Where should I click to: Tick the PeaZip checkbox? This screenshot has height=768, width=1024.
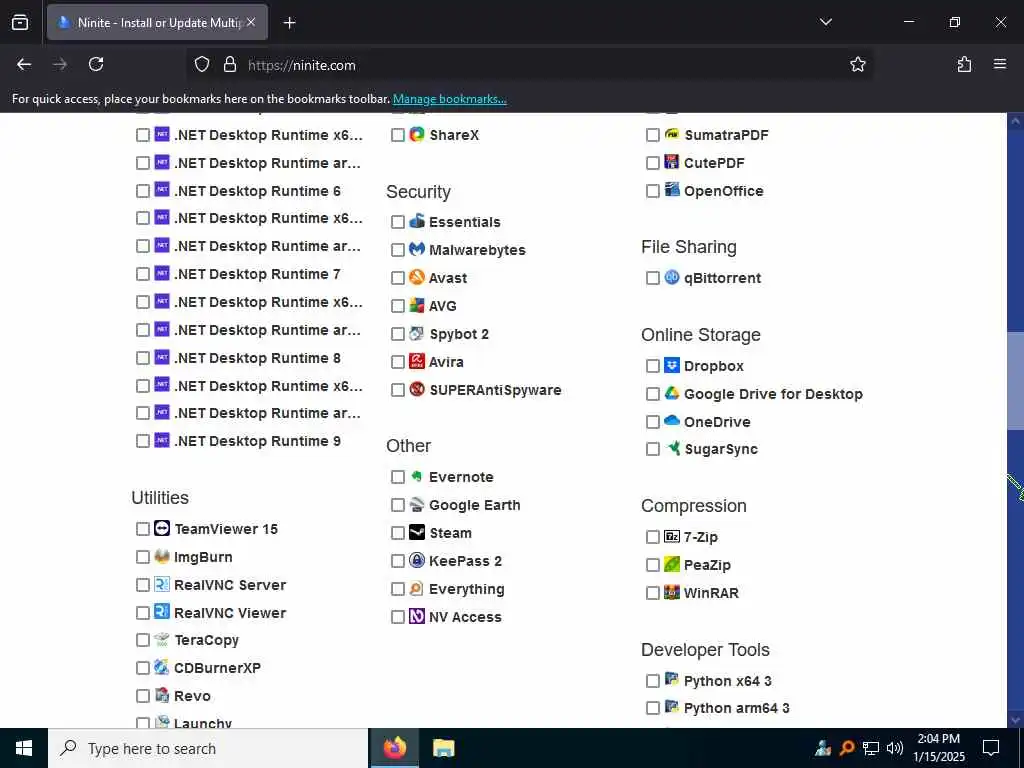[652, 565]
